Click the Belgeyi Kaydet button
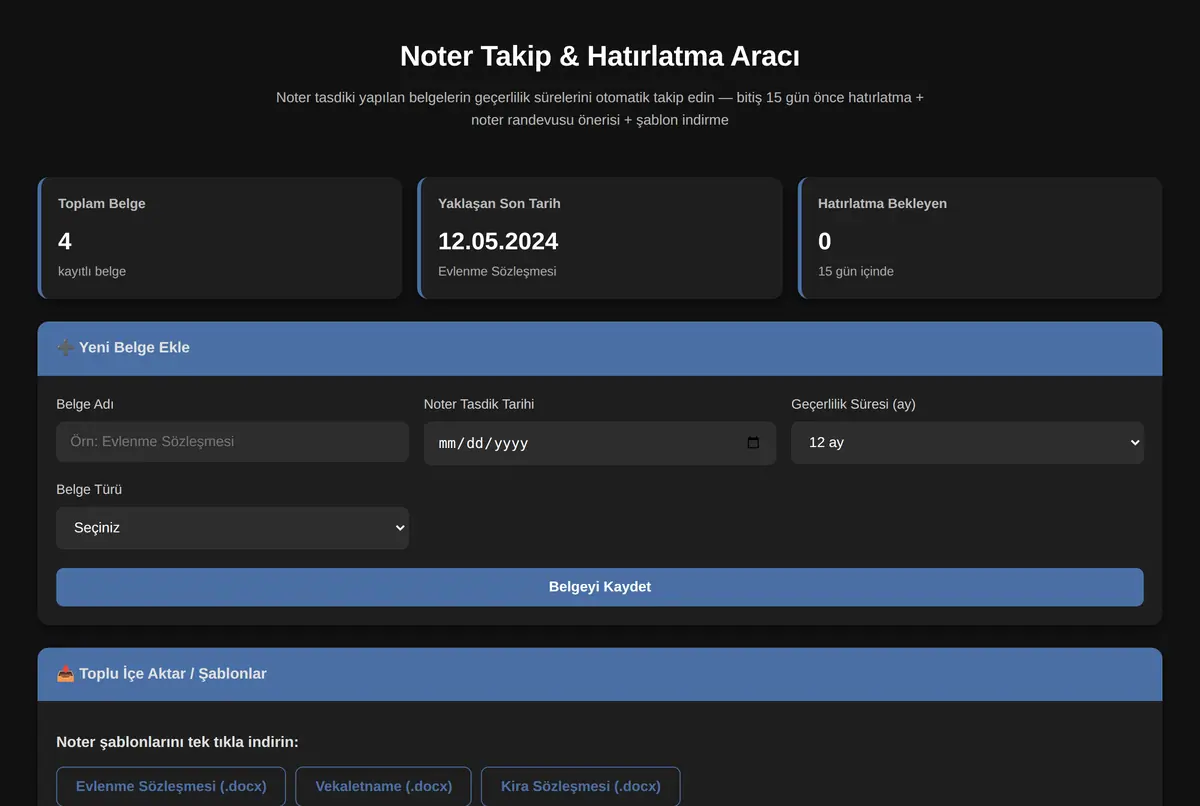Image resolution: width=1200 pixels, height=806 pixels. [x=600, y=587]
